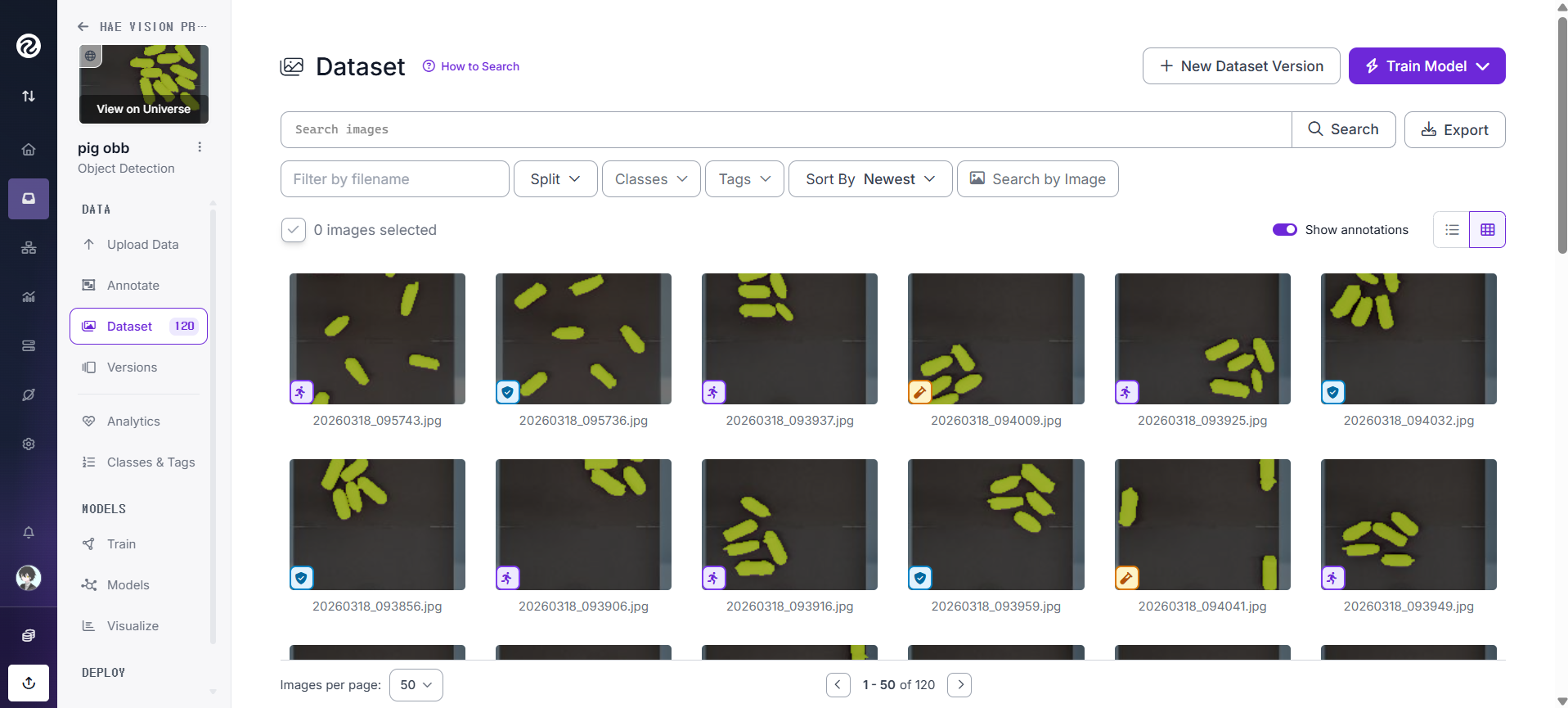Switch to list view layout icon

pyautogui.click(x=1452, y=230)
